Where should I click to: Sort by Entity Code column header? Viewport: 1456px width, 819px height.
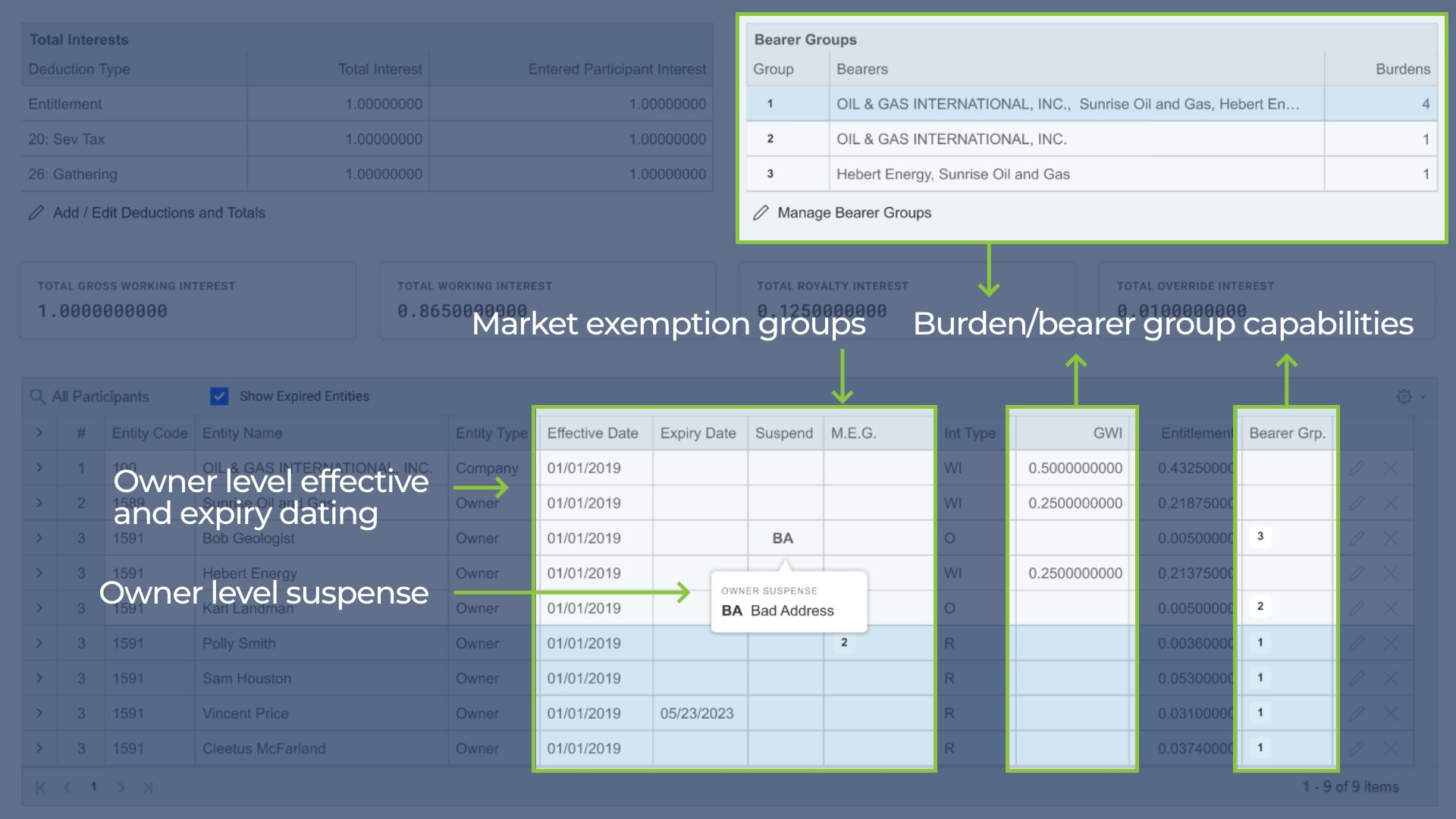149,433
